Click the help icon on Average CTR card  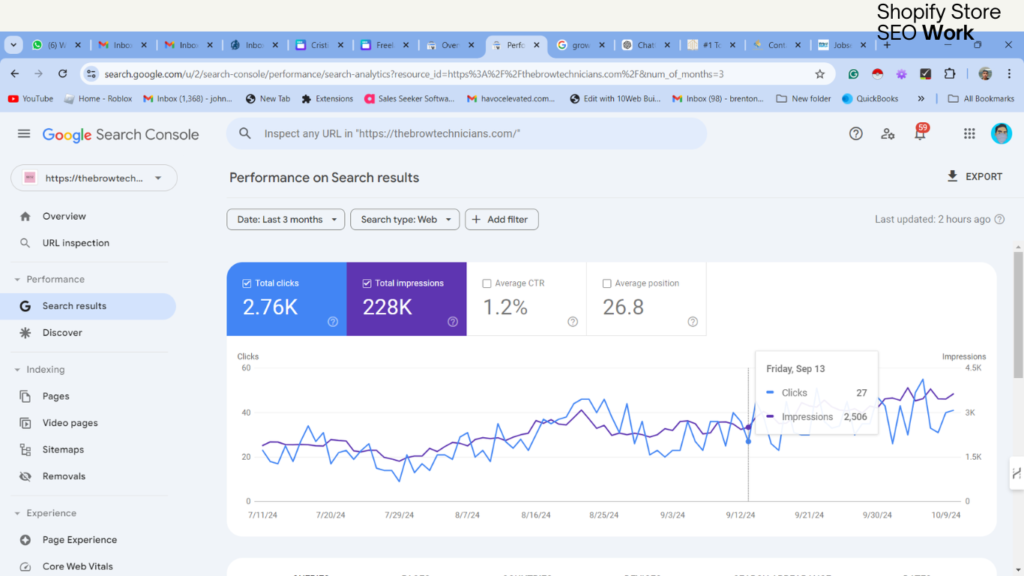(573, 322)
